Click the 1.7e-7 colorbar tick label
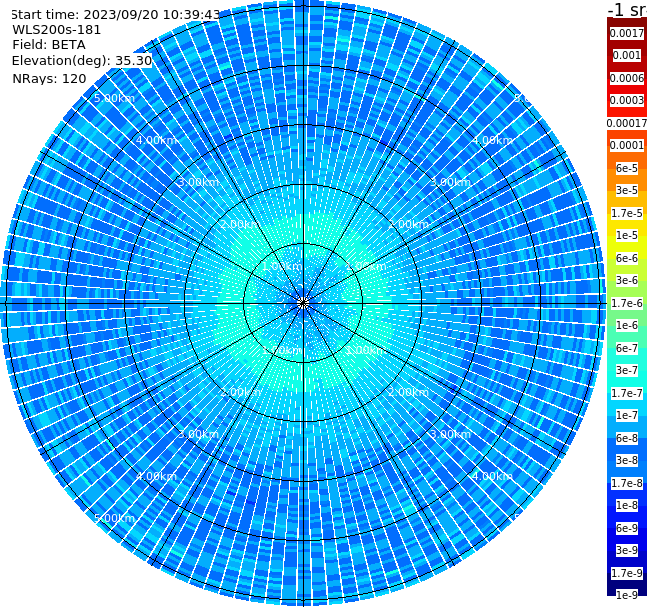The height and width of the screenshot is (607, 647). (627, 393)
